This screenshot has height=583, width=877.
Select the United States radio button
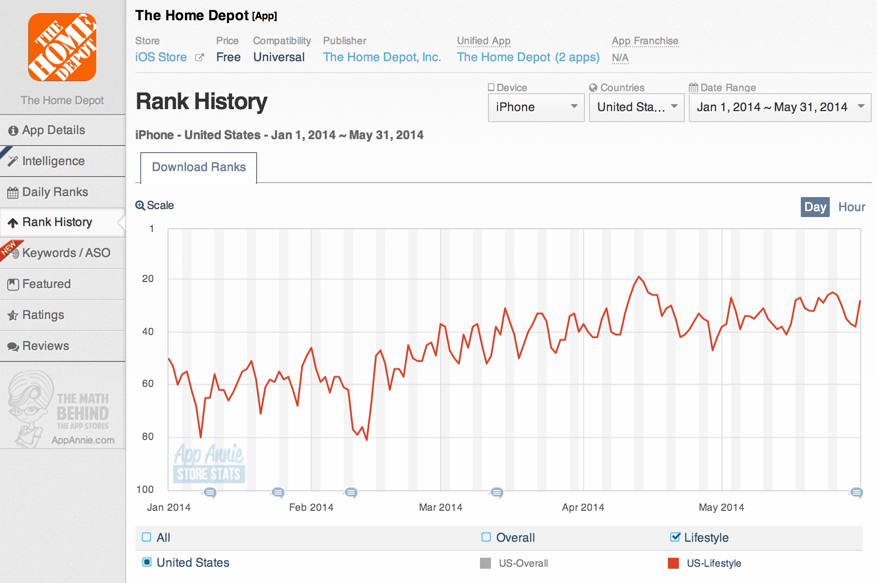(147, 562)
